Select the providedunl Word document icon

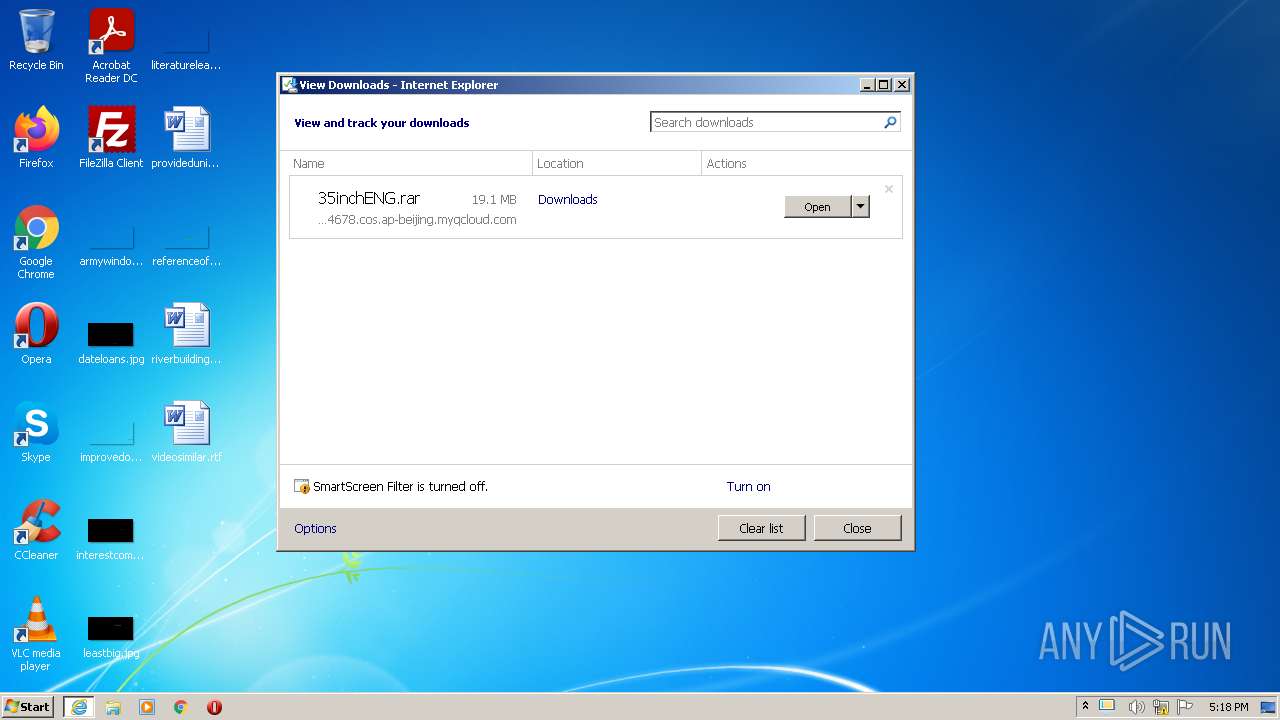tap(186, 138)
